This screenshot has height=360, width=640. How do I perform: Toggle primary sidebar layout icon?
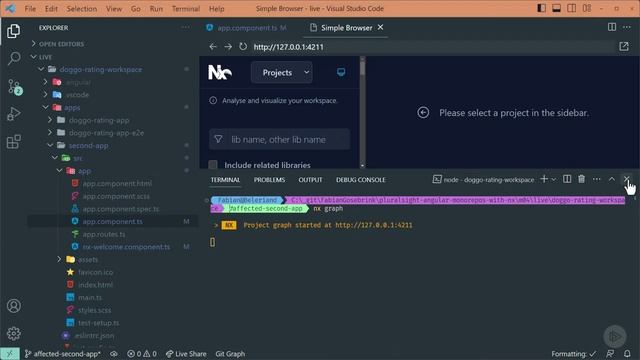tap(541, 8)
